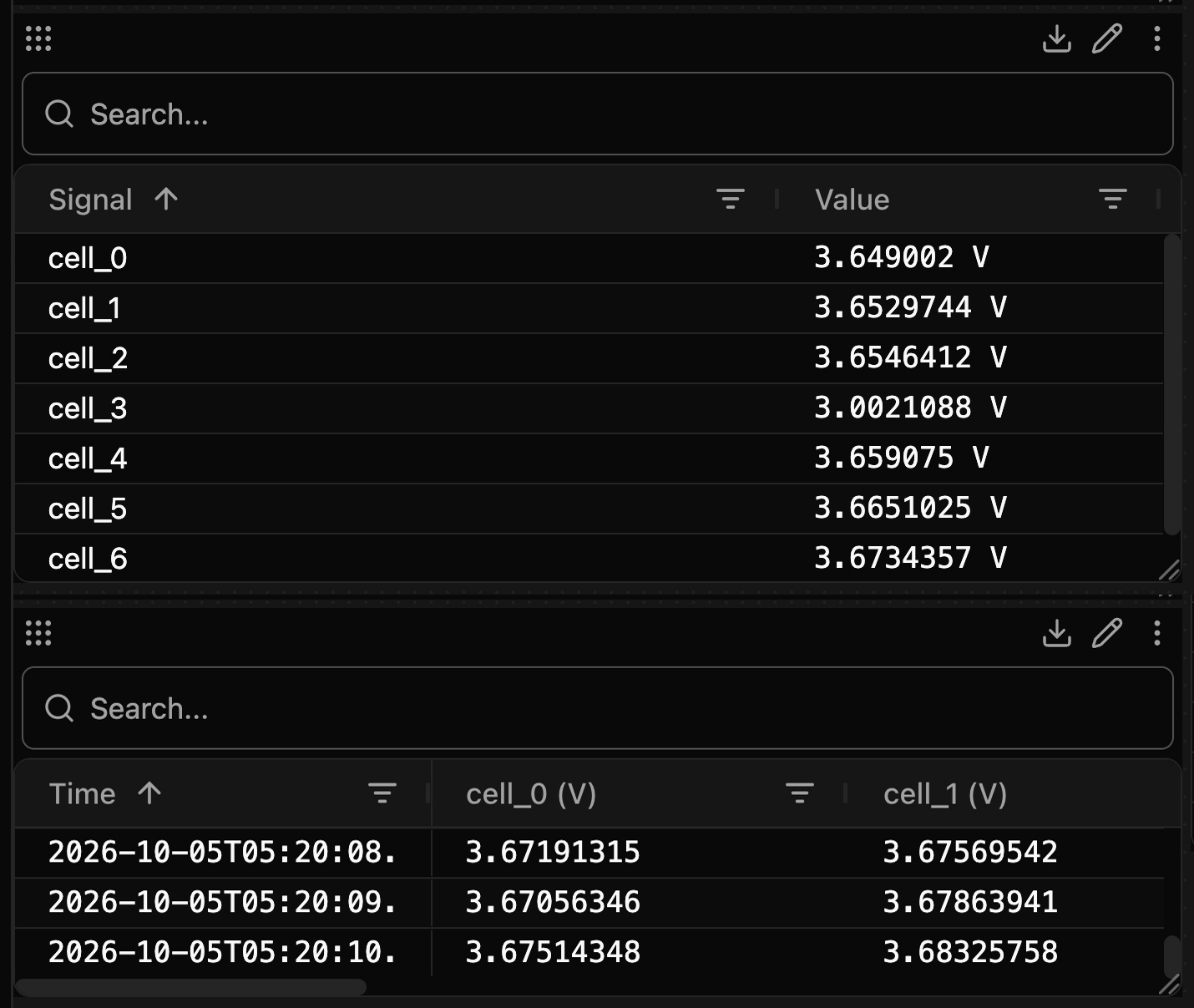Click the magnifier icon in the Signal table search
Viewport: 1194px width, 1008px height.
tap(59, 114)
